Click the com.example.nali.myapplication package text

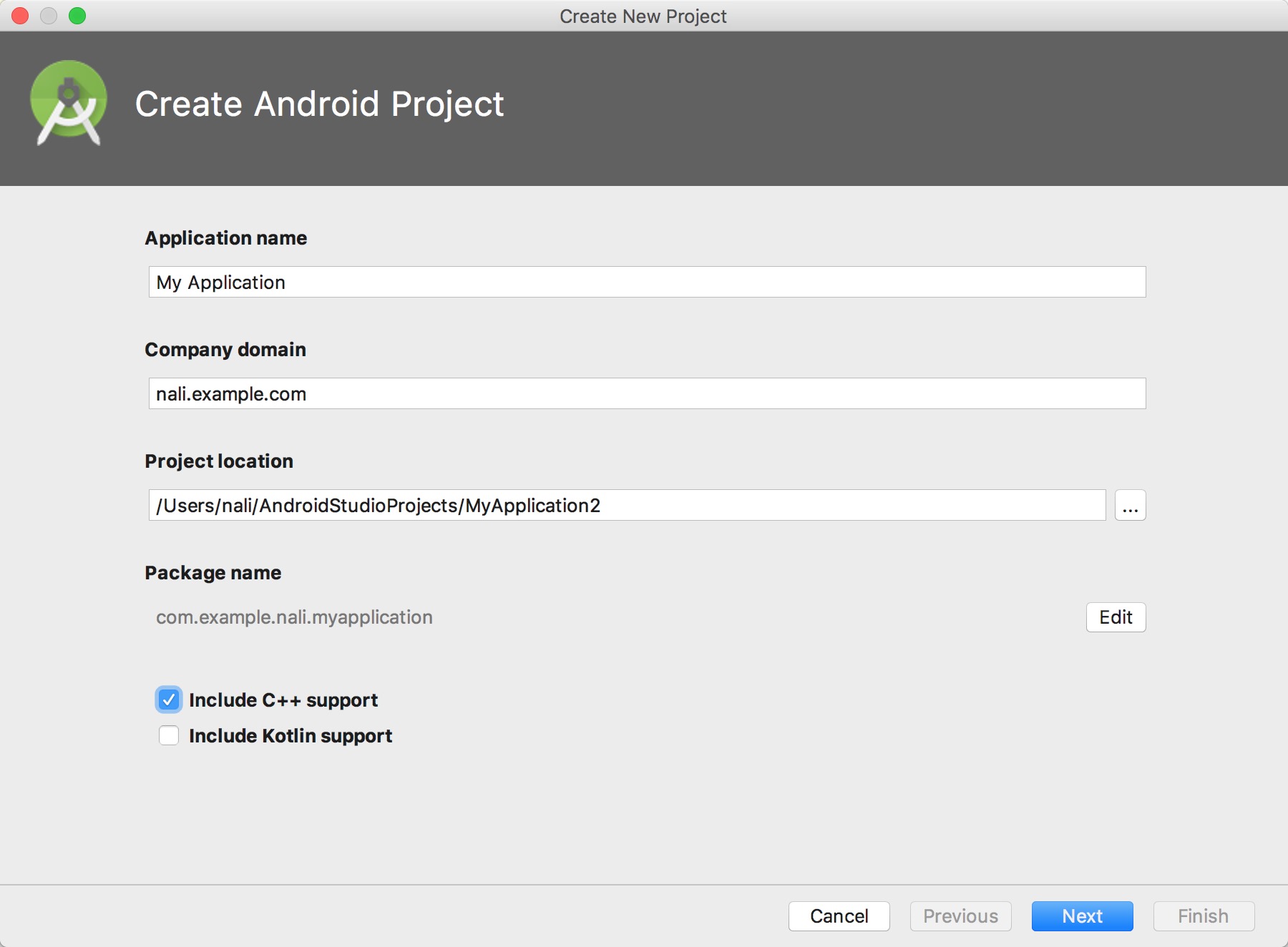[294, 617]
